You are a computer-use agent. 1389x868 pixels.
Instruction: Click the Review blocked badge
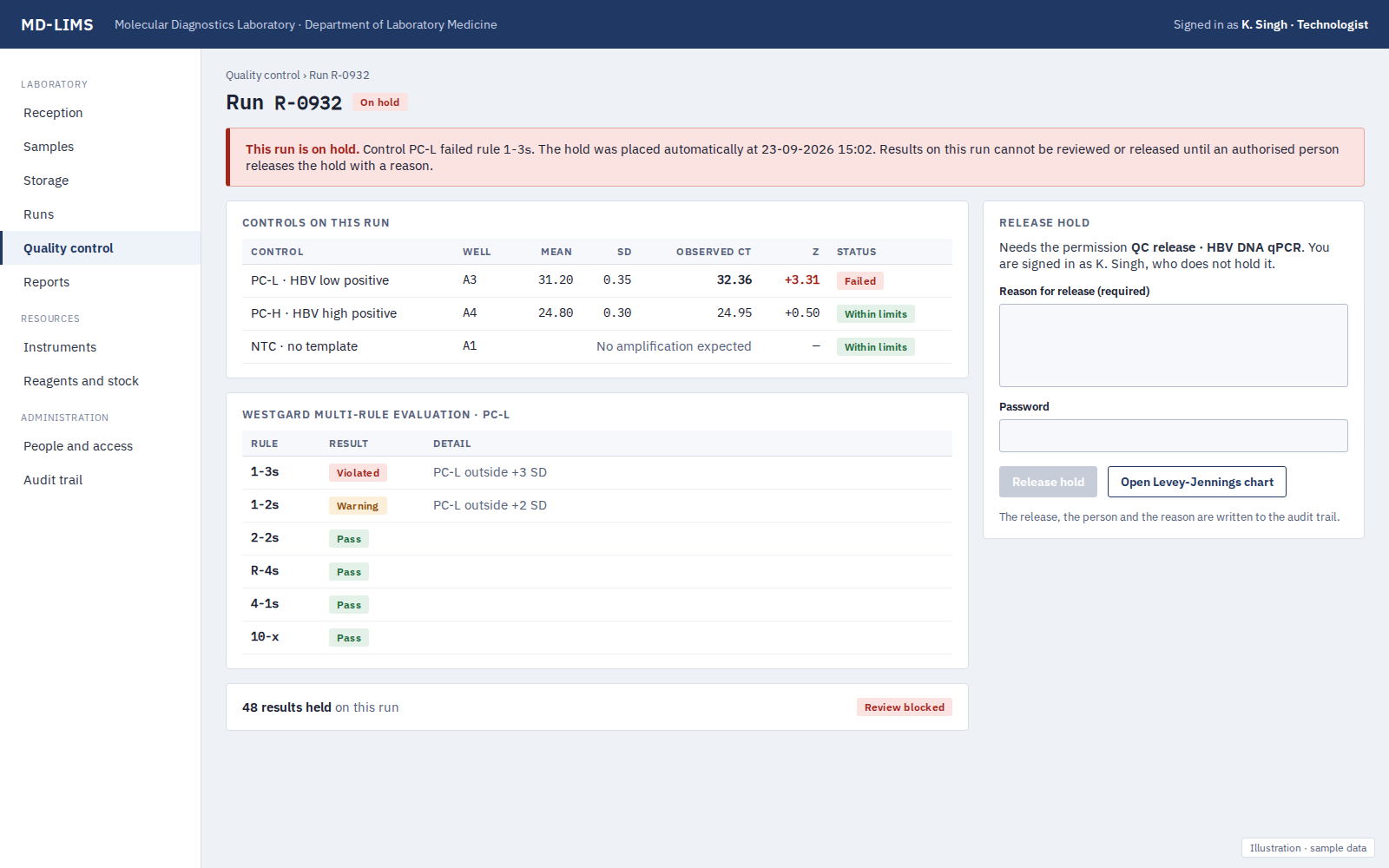pyautogui.click(x=904, y=707)
